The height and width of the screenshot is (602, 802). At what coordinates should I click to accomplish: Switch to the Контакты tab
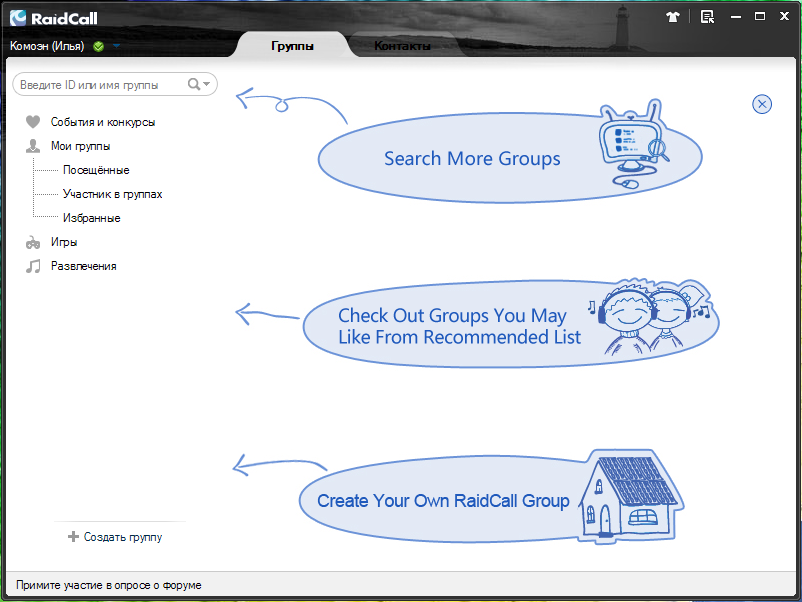402,46
